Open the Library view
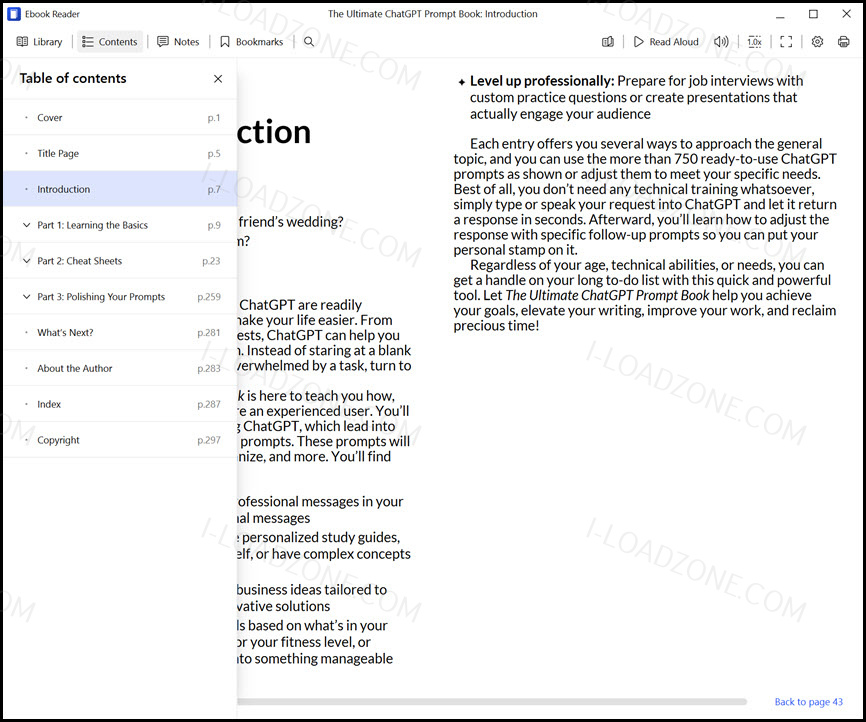866x722 pixels. (x=39, y=41)
